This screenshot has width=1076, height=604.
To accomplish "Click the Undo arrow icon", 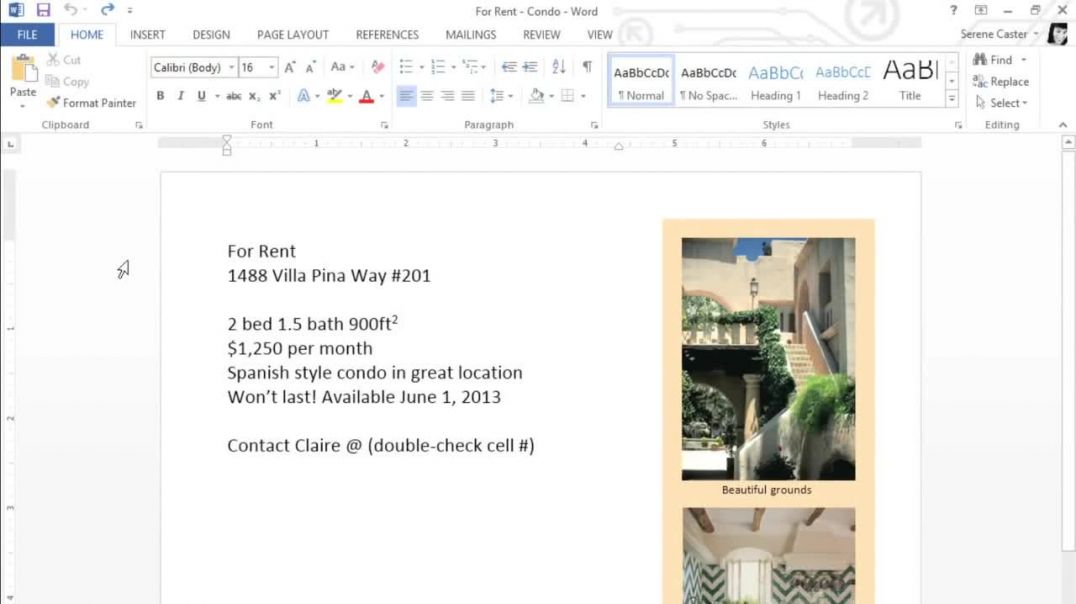I will point(70,10).
